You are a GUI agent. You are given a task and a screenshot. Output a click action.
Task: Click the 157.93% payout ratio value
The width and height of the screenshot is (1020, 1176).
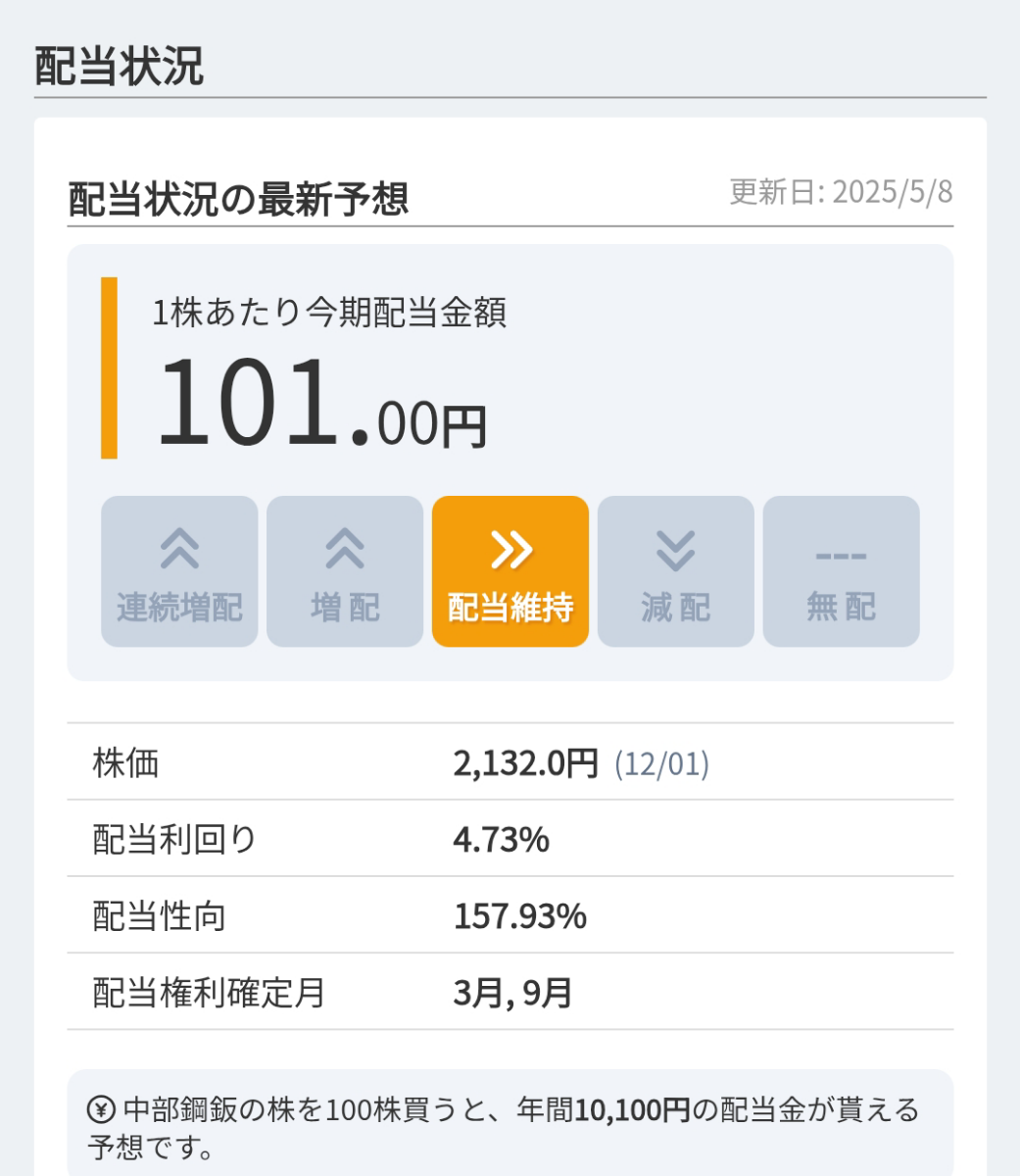tap(519, 916)
